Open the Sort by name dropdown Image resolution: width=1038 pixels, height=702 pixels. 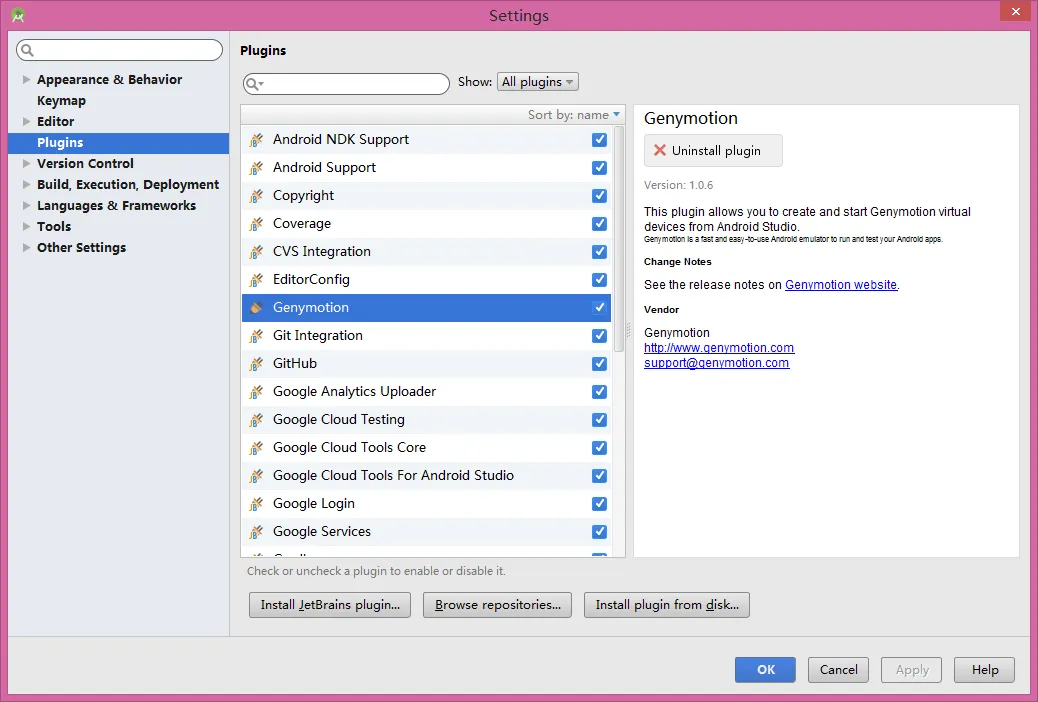click(x=573, y=115)
